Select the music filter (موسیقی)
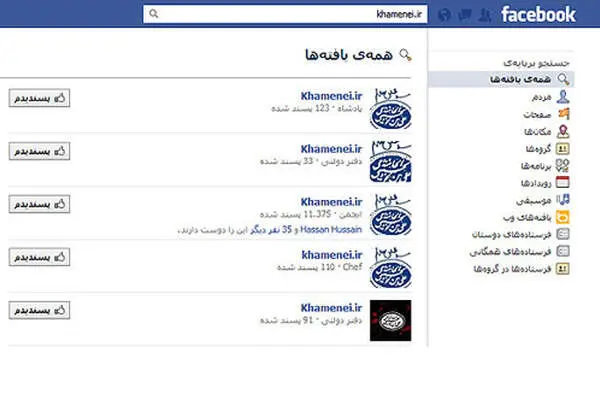The width and height of the screenshot is (600, 400). (x=543, y=200)
